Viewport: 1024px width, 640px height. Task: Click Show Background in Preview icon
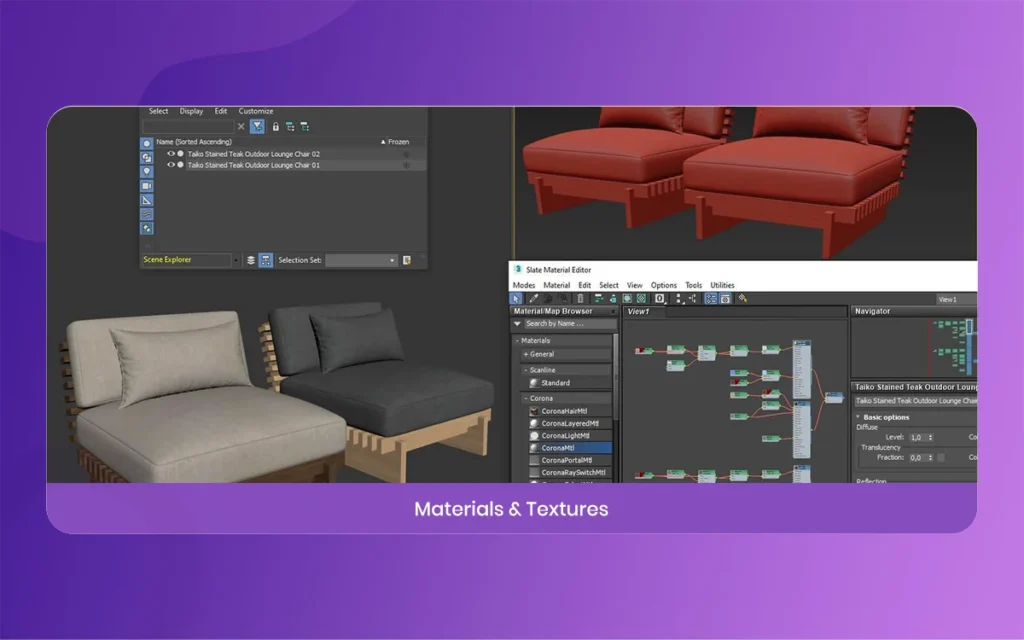641,298
